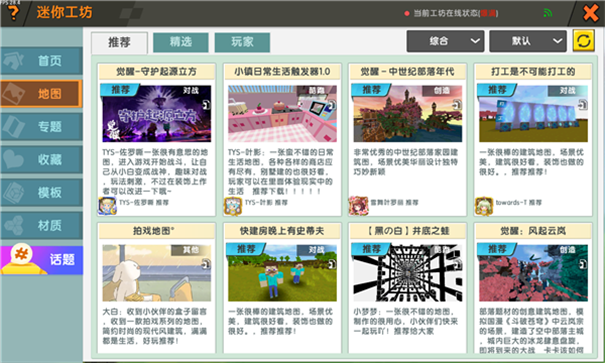This screenshot has height=363, width=605.
Task: Switch to the 精选 tab
Action: (x=181, y=42)
